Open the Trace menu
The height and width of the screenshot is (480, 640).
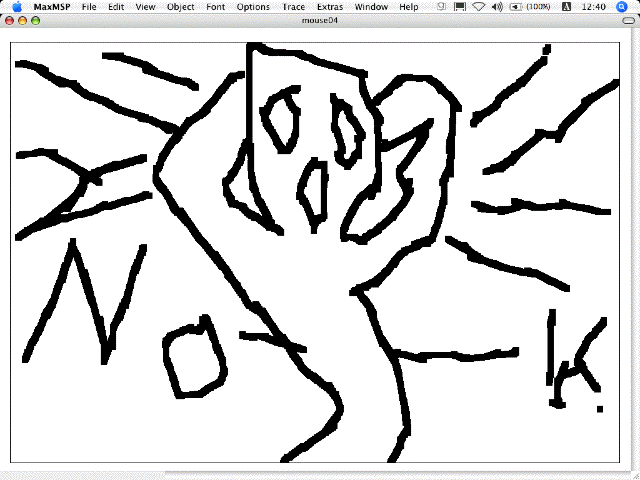tap(293, 7)
